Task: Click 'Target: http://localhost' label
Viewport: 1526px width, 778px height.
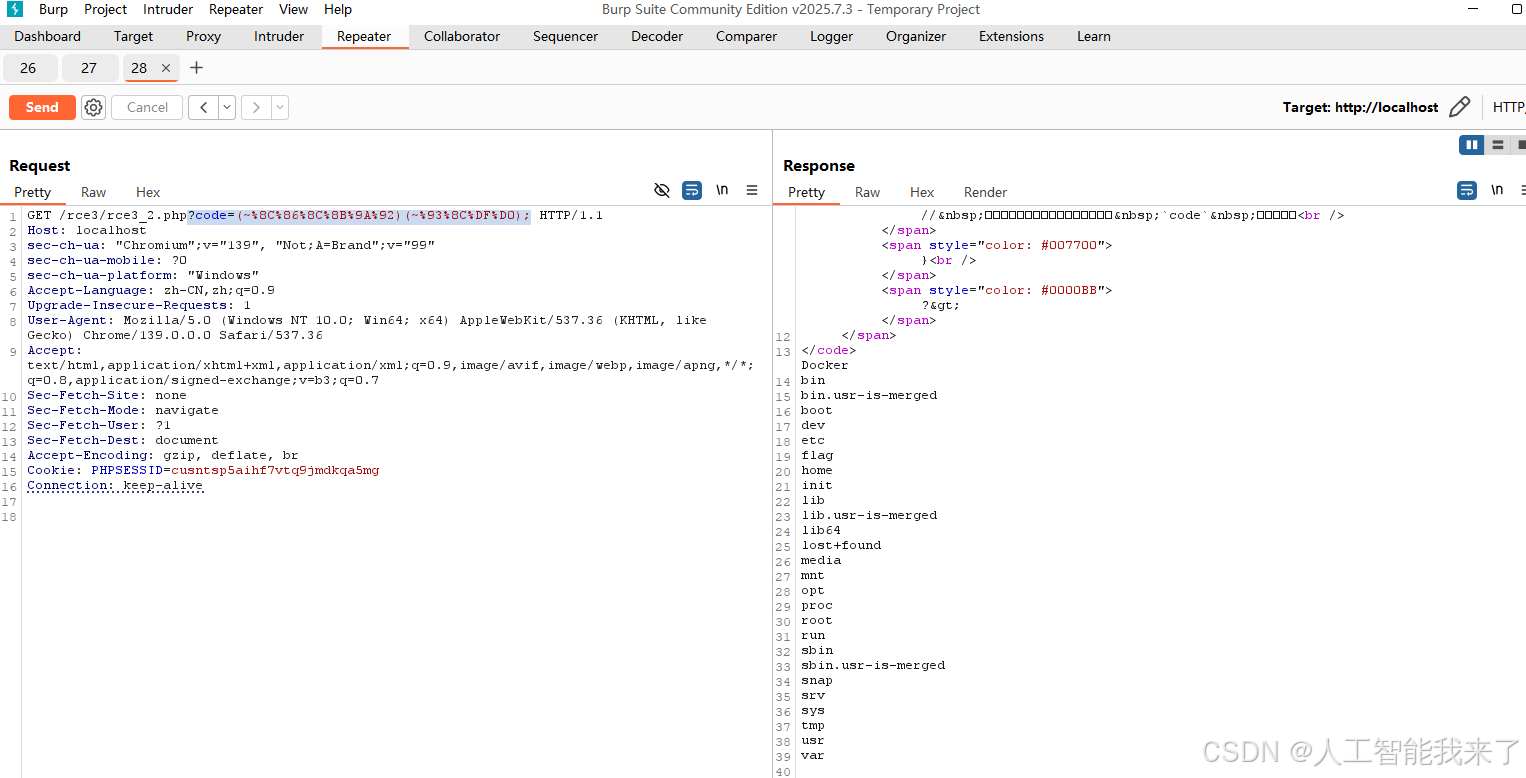Action: (1360, 107)
